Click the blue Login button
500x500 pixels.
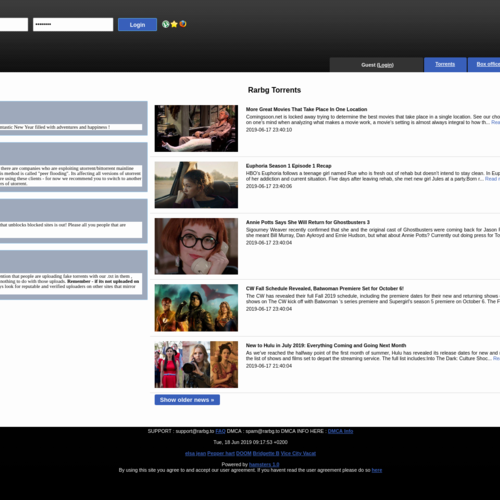137,25
